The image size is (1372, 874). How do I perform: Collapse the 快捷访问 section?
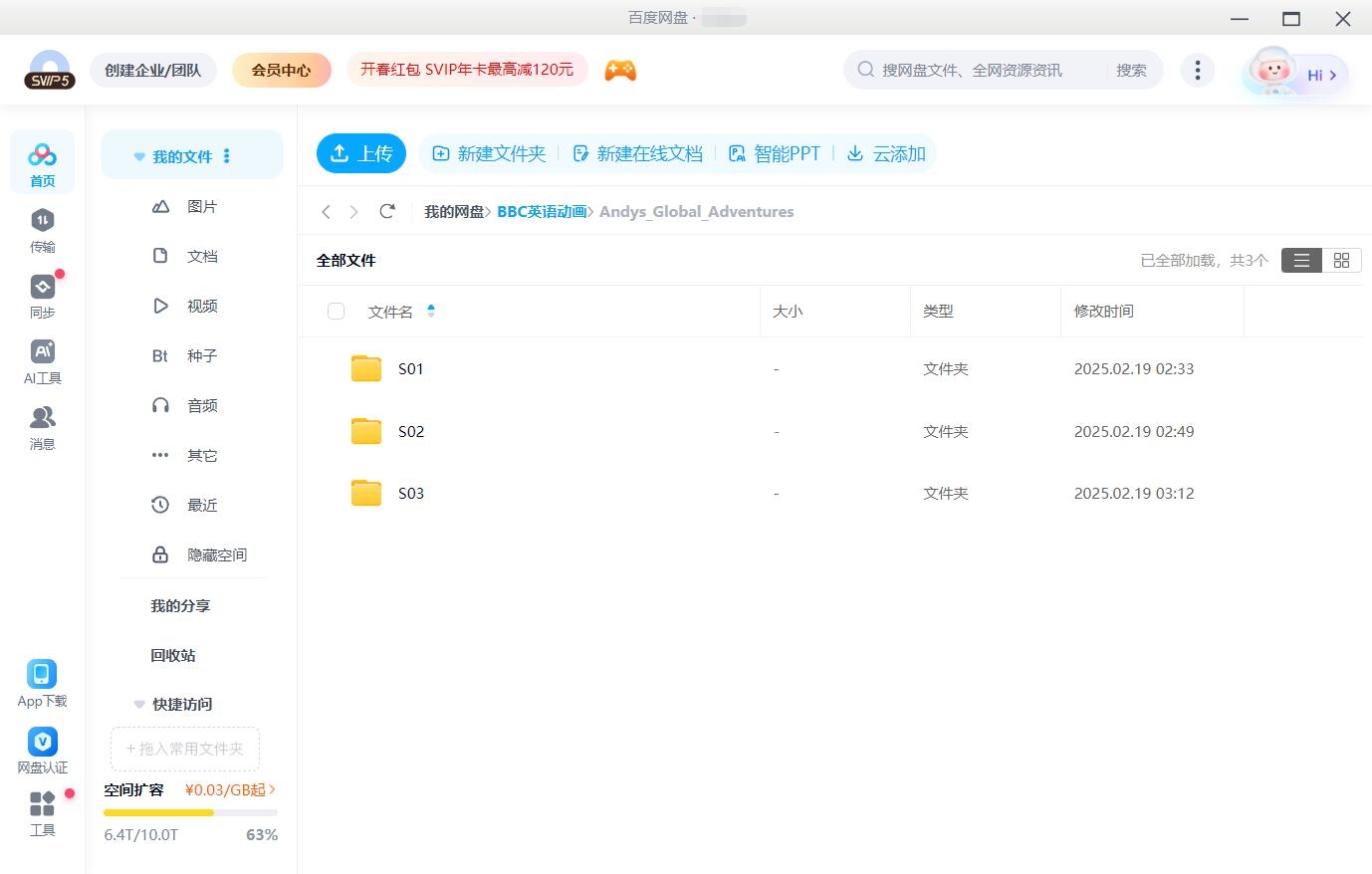tap(138, 704)
